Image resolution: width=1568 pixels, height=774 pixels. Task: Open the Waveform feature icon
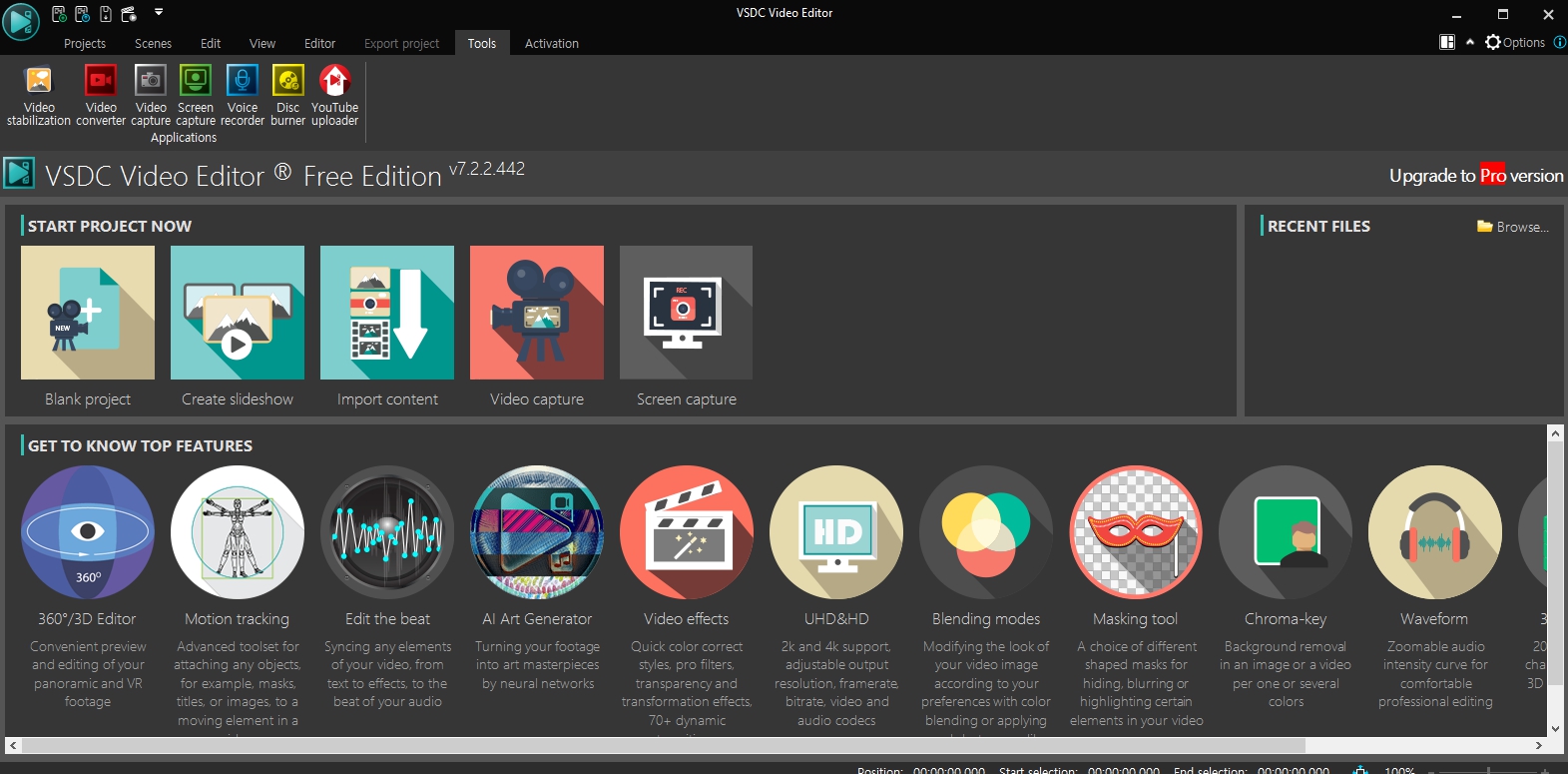(x=1435, y=532)
